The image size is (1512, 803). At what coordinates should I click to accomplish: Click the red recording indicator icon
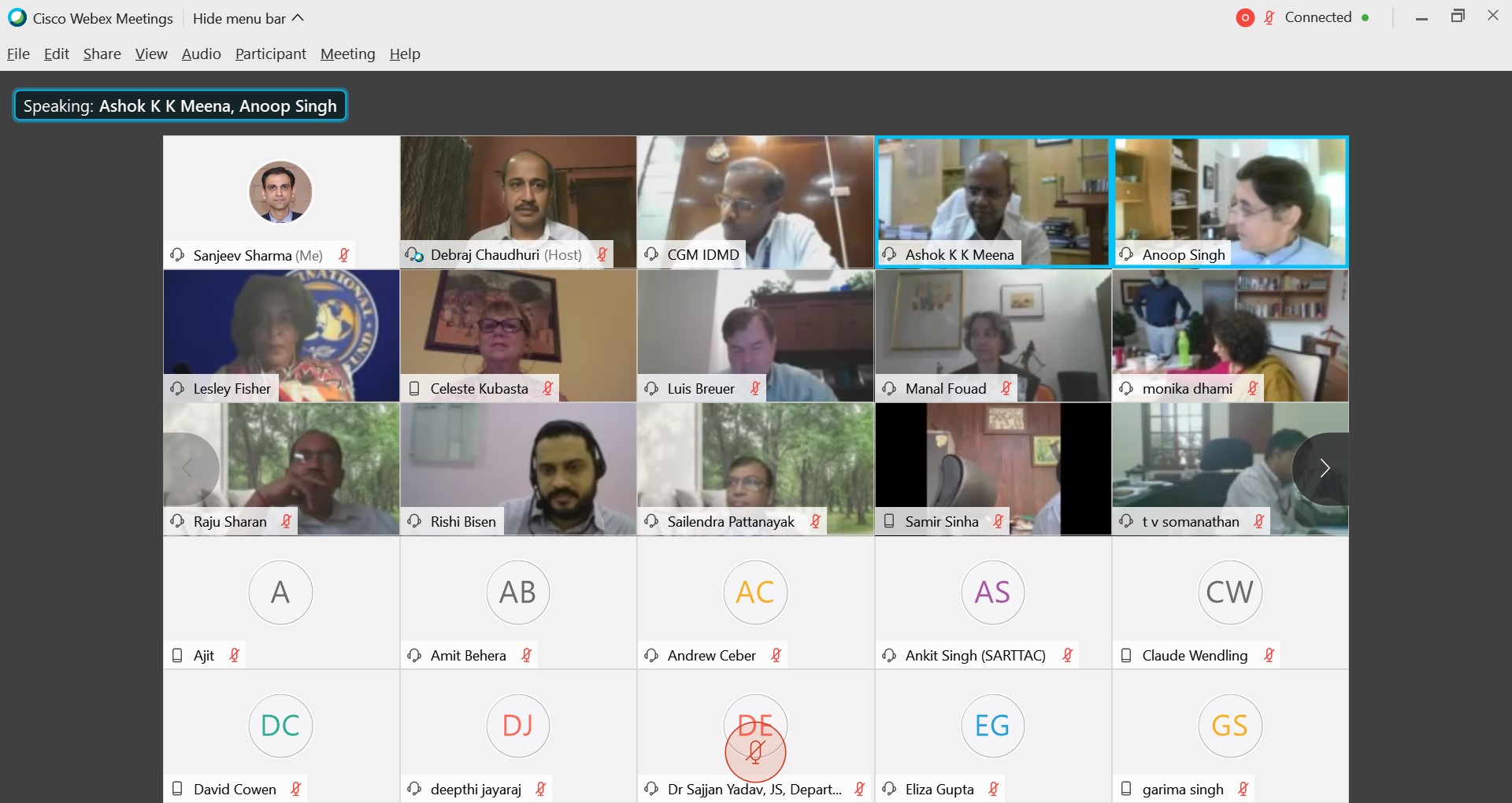(1245, 17)
